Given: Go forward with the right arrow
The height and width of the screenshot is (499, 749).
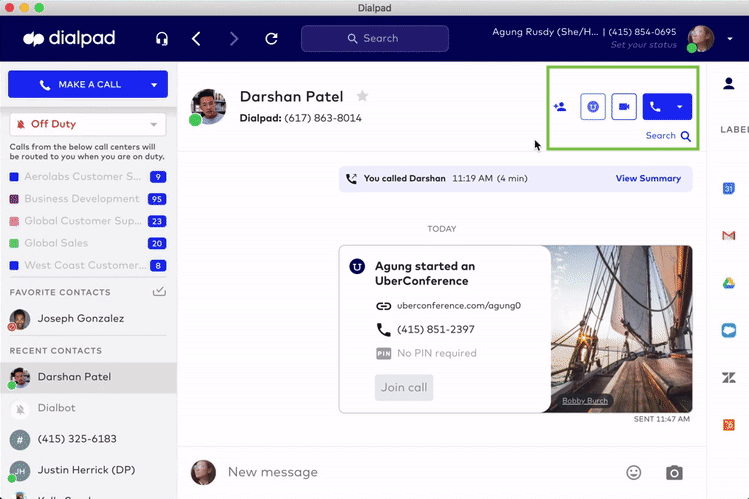Looking at the screenshot, I should [234, 39].
